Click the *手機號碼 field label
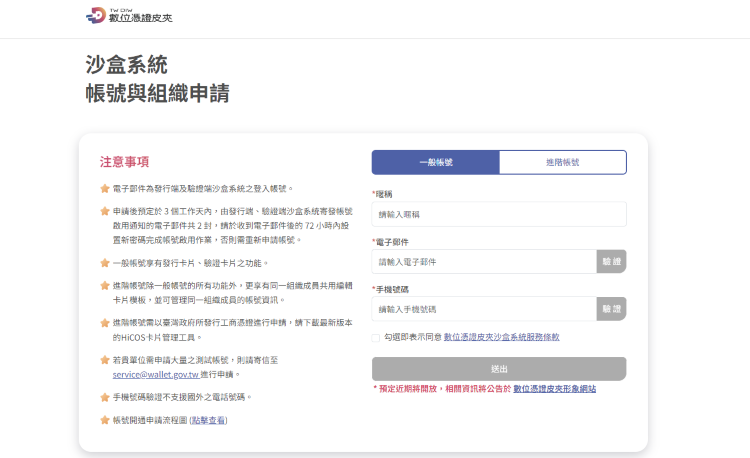Screen dimensions: 750x458 point(390,289)
